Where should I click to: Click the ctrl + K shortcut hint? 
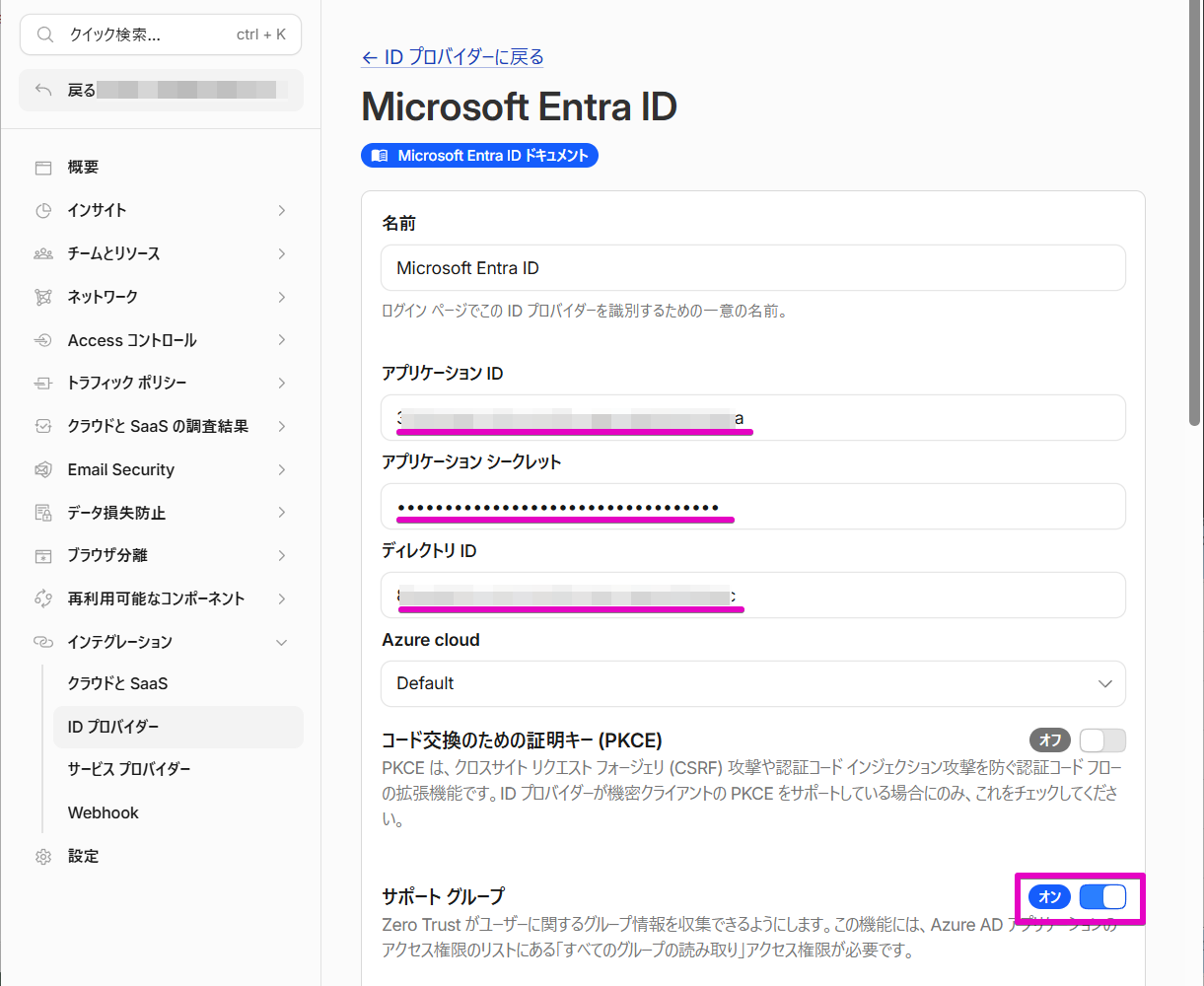click(261, 35)
